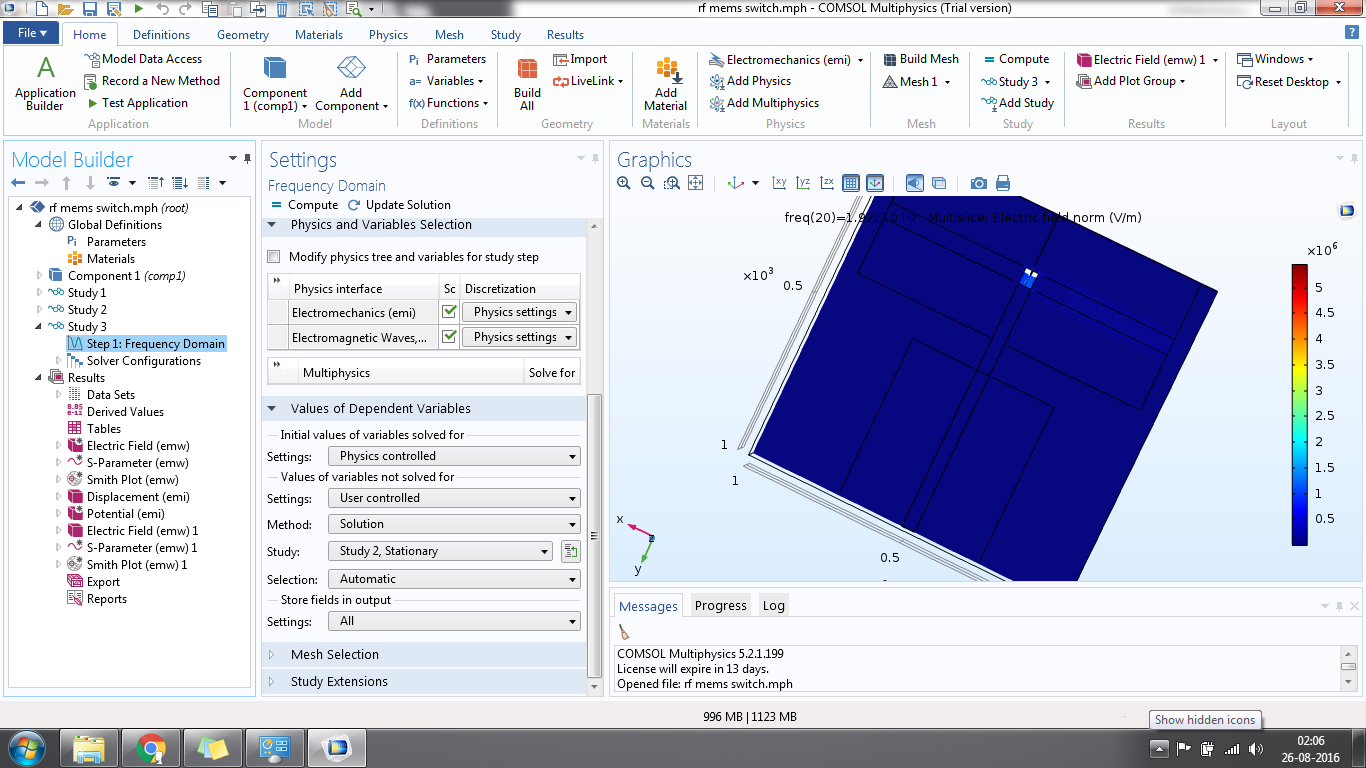This screenshot has height=768, width=1366.
Task: Uncheck Electromechanics (emi) solve-for checkbox
Action: tap(449, 312)
